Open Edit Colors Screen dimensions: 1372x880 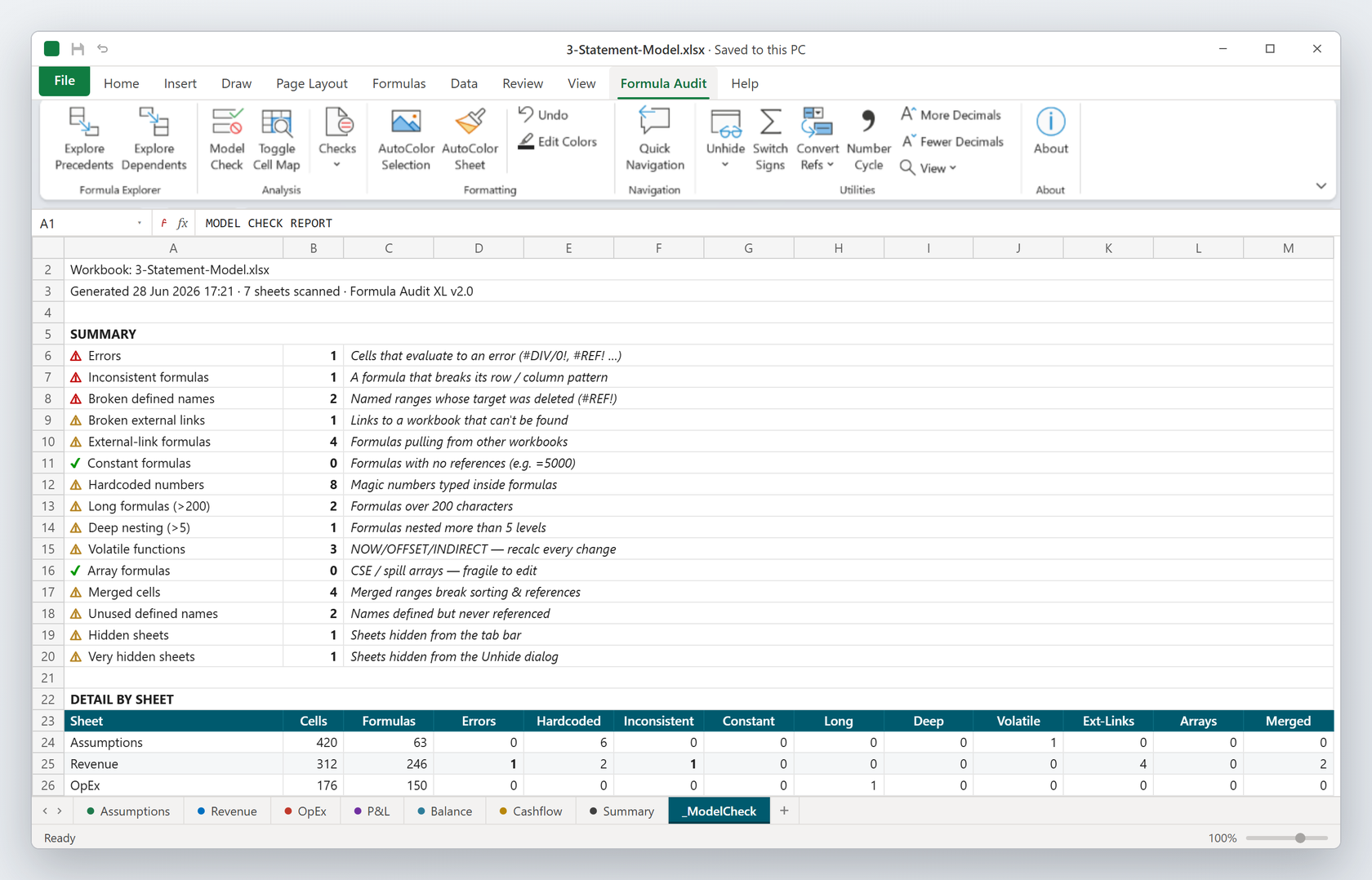(x=558, y=142)
